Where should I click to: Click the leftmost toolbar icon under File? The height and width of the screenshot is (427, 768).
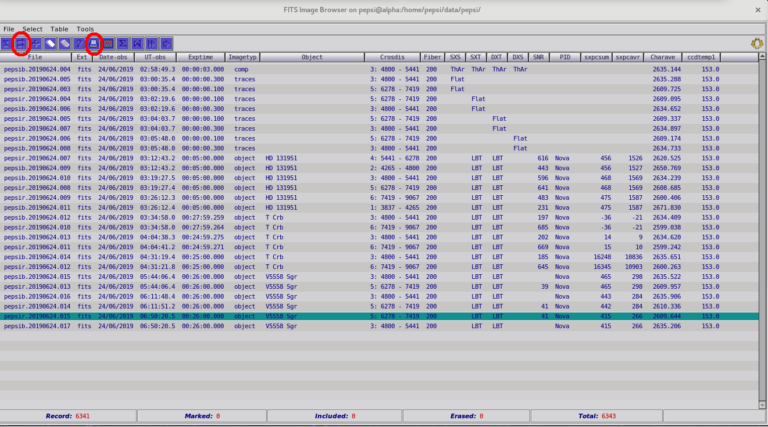[x=6, y=44]
